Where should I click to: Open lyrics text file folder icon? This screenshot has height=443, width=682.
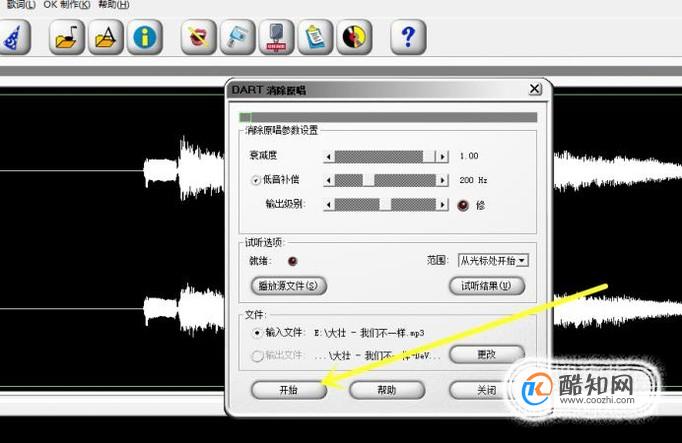click(106, 37)
